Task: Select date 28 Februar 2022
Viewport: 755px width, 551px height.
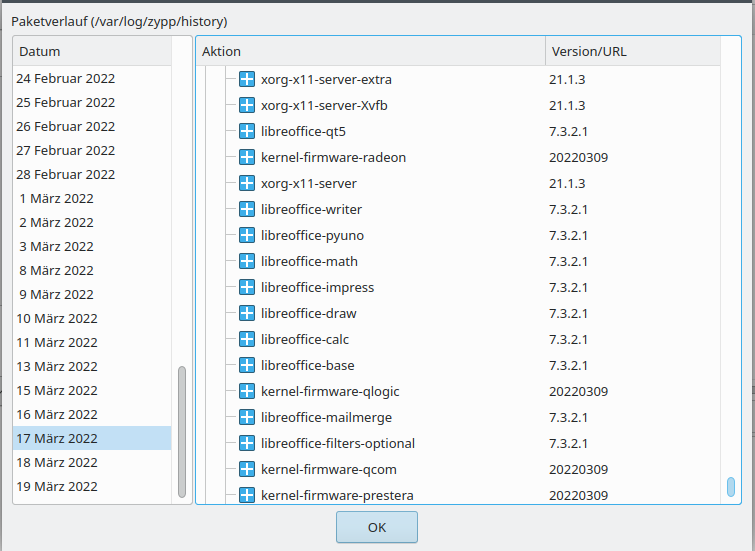Action: pos(92,174)
